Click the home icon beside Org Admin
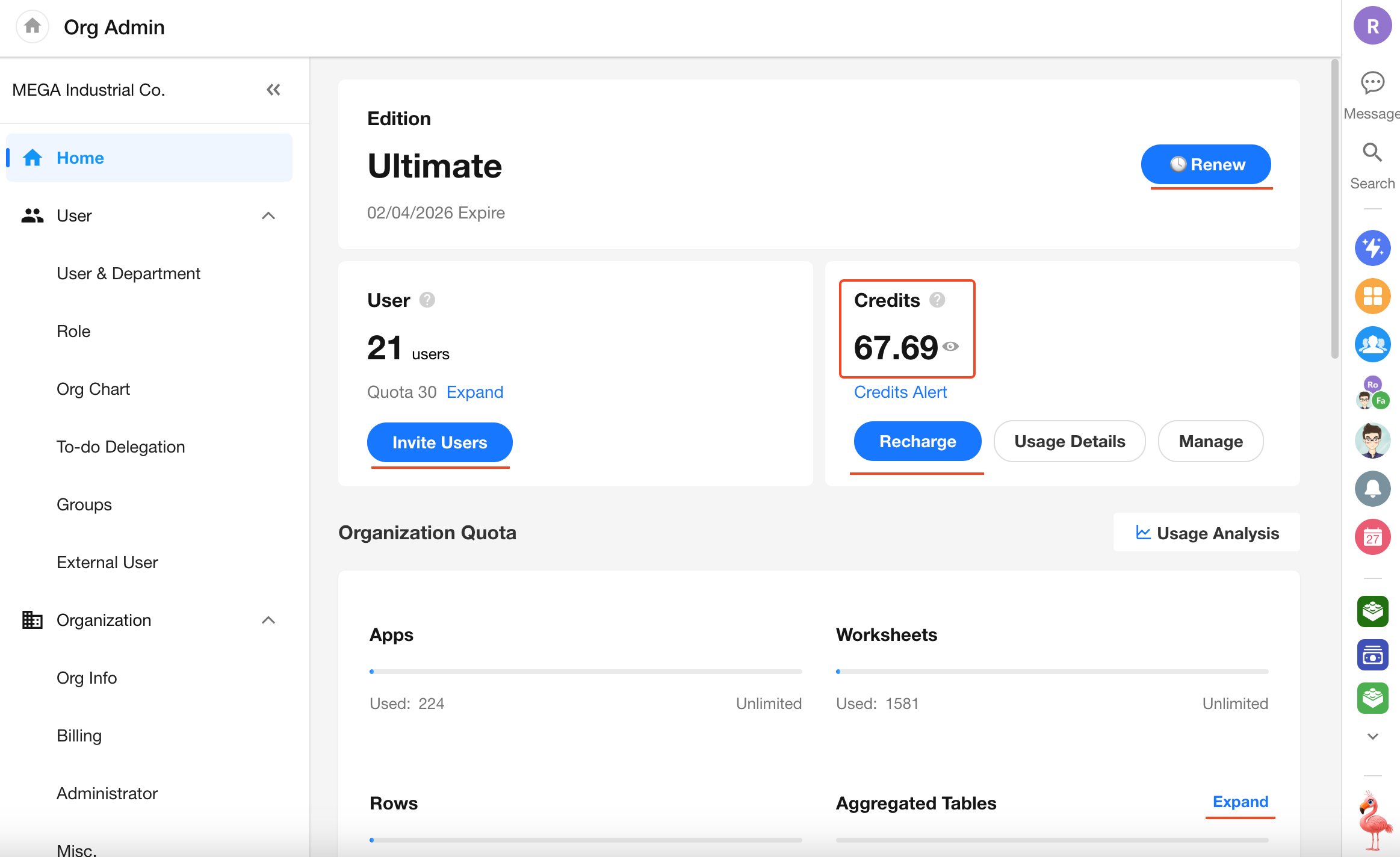Screen dimensions: 1400x857 32,26
